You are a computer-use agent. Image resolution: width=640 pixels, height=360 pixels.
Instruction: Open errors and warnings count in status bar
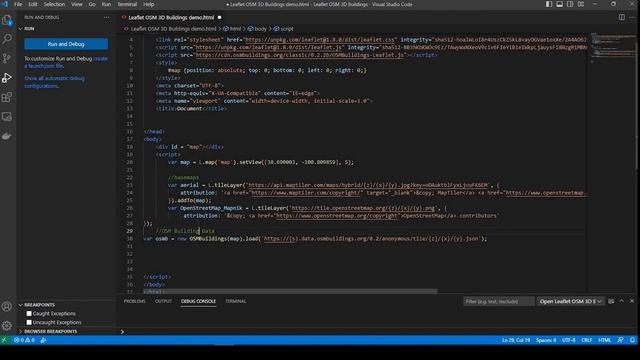24,340
